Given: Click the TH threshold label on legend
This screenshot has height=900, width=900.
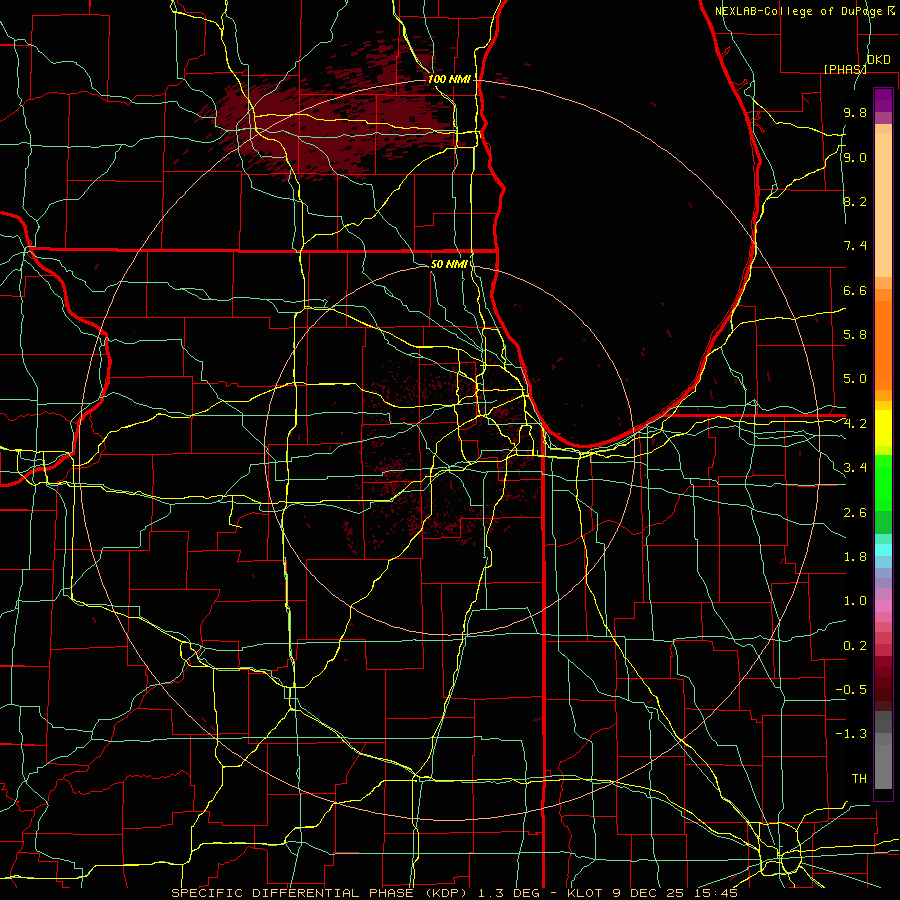Looking at the screenshot, I should point(859,779).
